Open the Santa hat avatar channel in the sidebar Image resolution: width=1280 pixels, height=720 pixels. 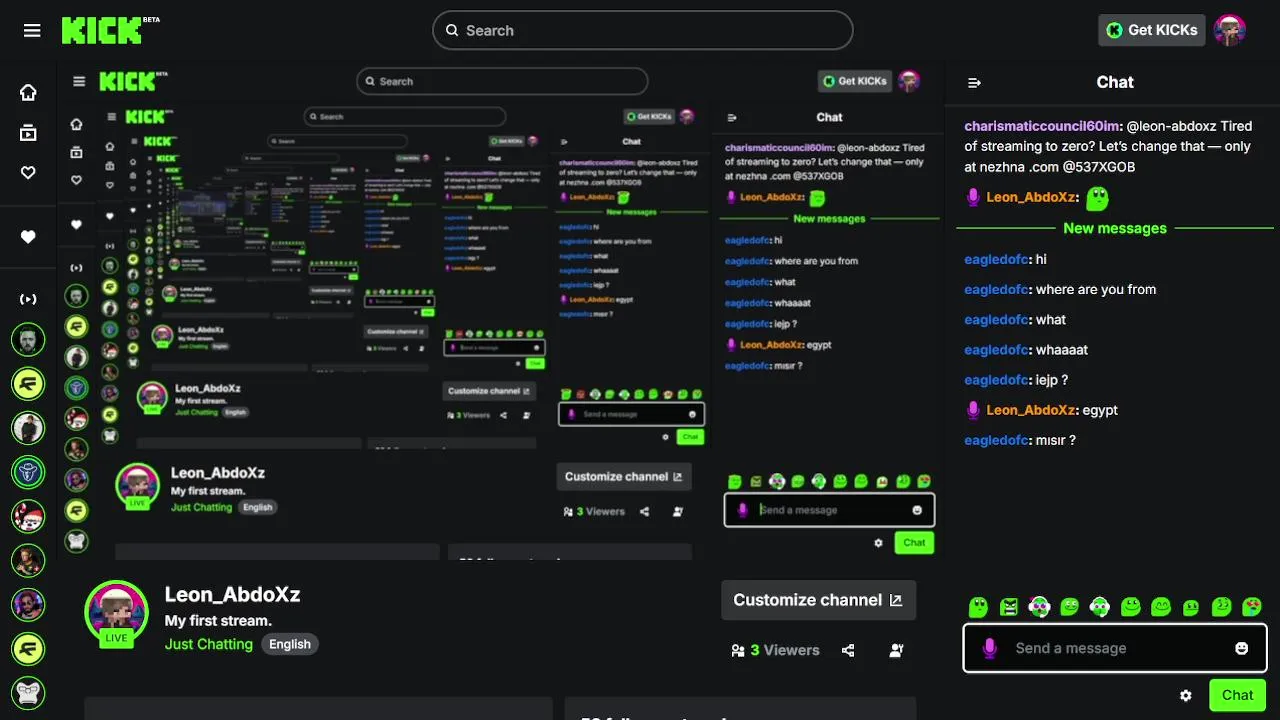(28, 516)
